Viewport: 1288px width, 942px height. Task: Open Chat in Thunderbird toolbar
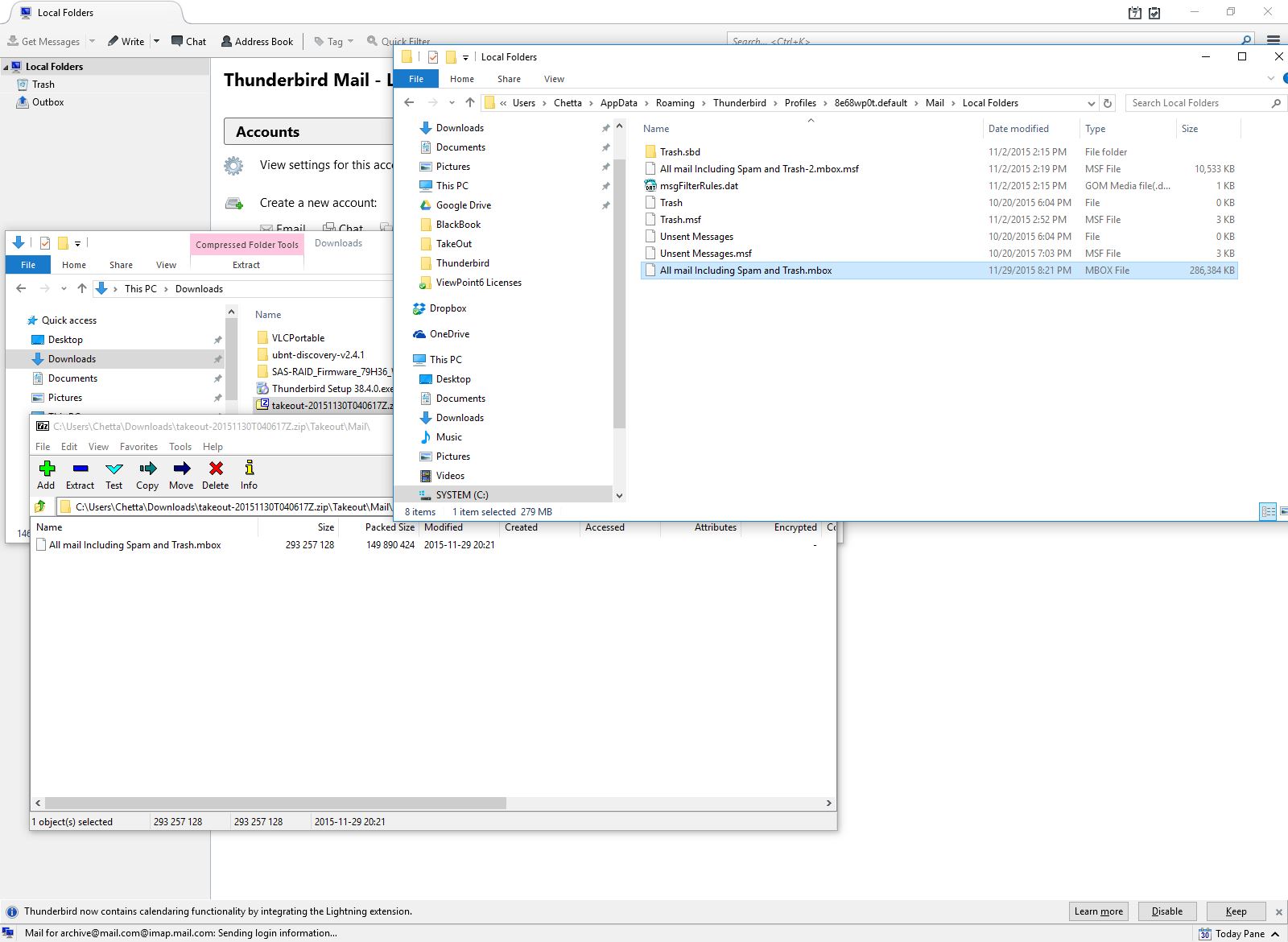click(x=189, y=41)
